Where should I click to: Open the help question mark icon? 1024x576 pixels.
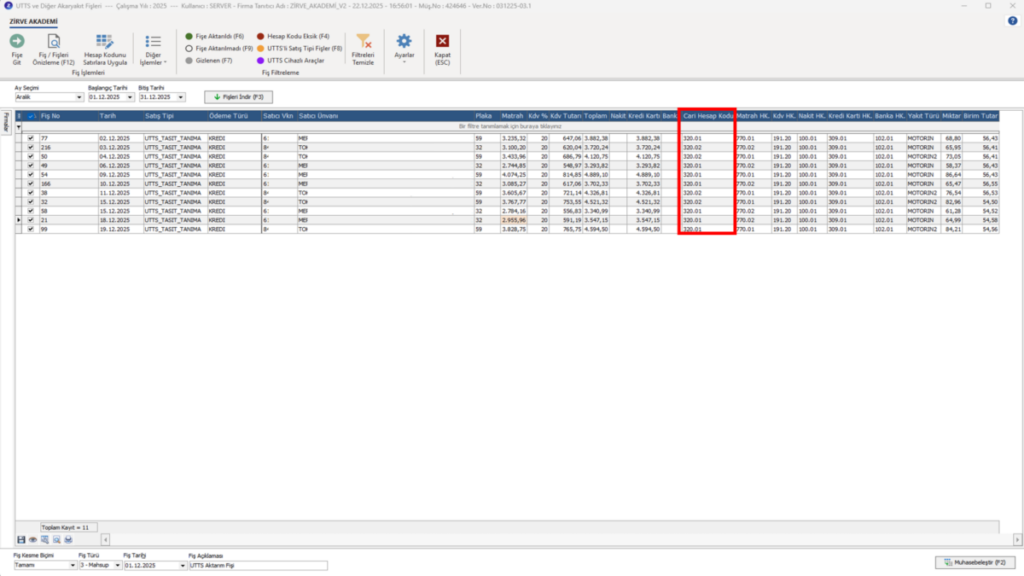1012,21
